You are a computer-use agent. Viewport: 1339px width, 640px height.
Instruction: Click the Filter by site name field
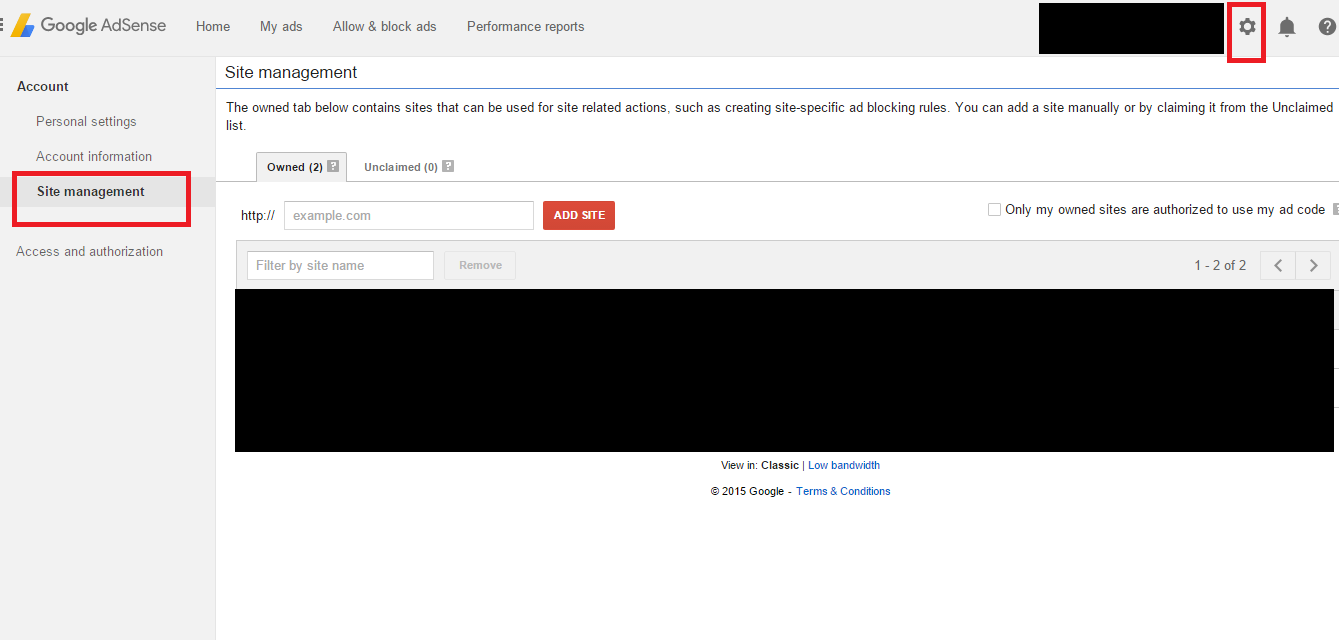[340, 265]
